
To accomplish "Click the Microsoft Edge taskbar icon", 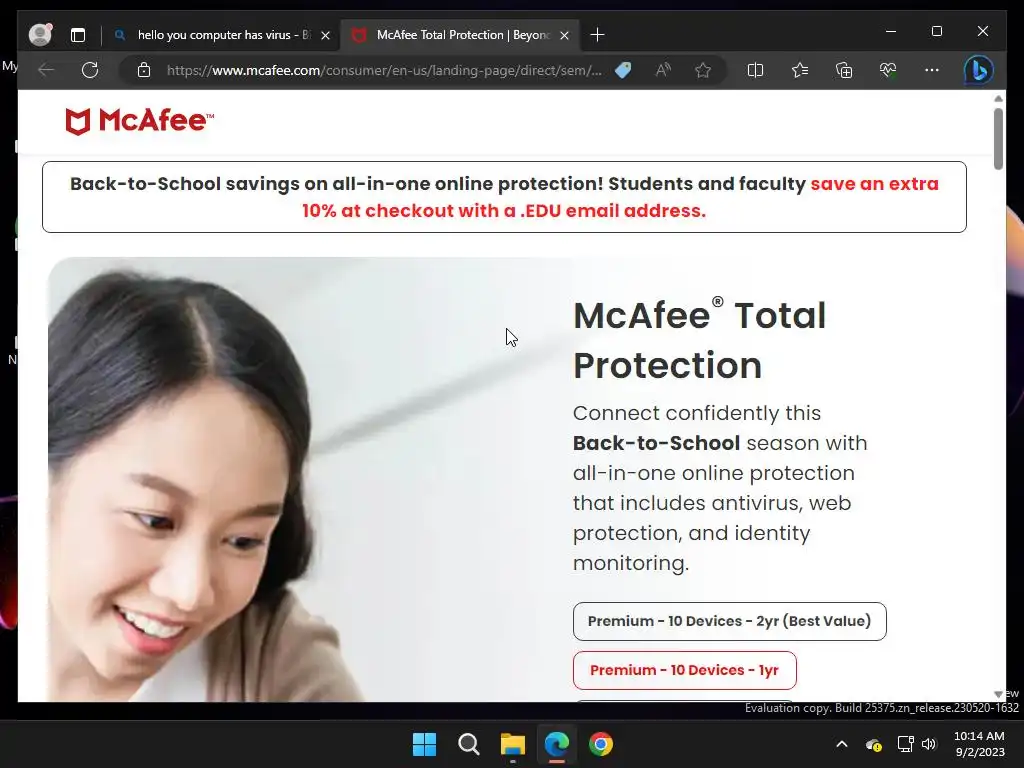I will point(556,744).
